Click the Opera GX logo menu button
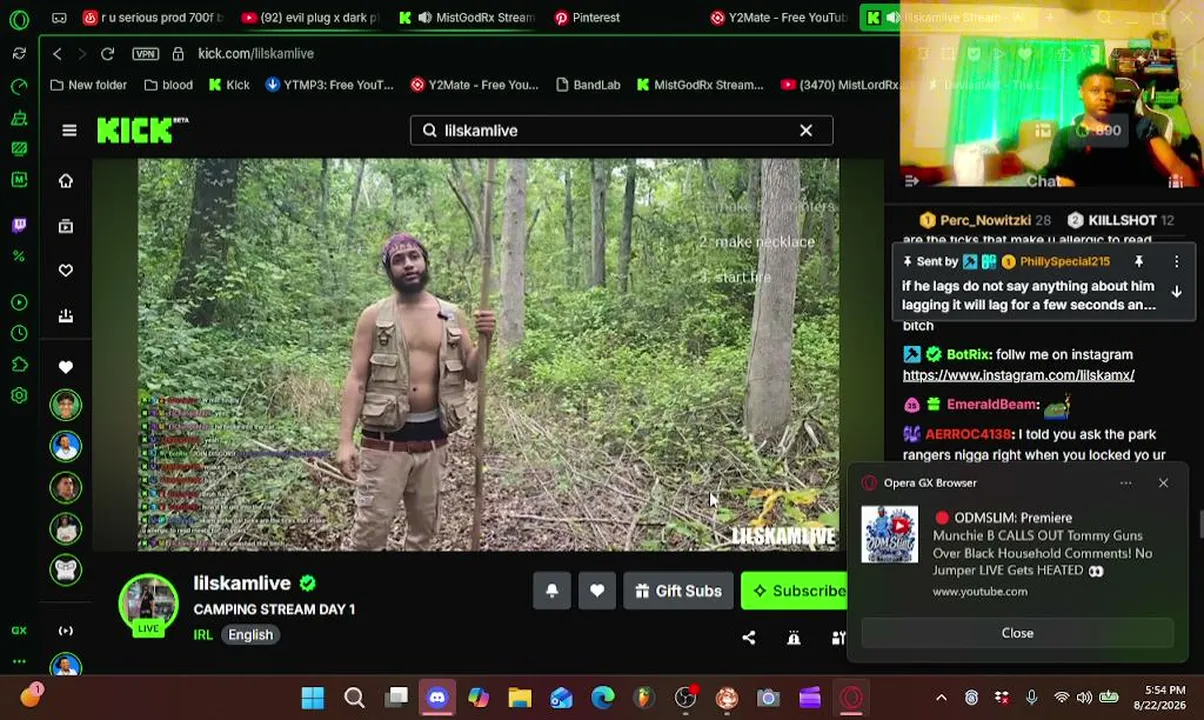This screenshot has height=720, width=1204. click(x=19, y=18)
